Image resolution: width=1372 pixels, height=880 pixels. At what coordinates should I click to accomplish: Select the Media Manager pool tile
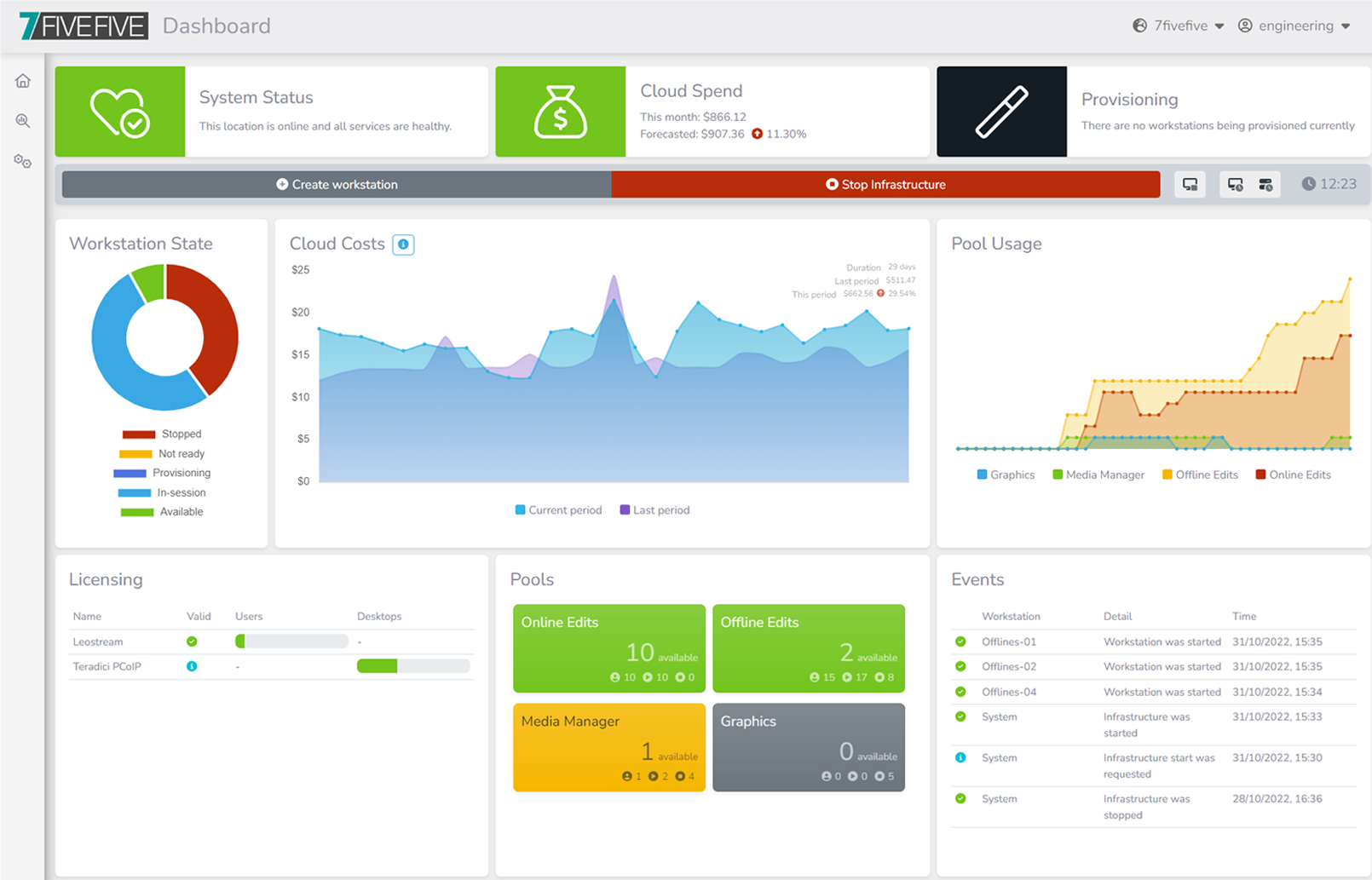608,747
